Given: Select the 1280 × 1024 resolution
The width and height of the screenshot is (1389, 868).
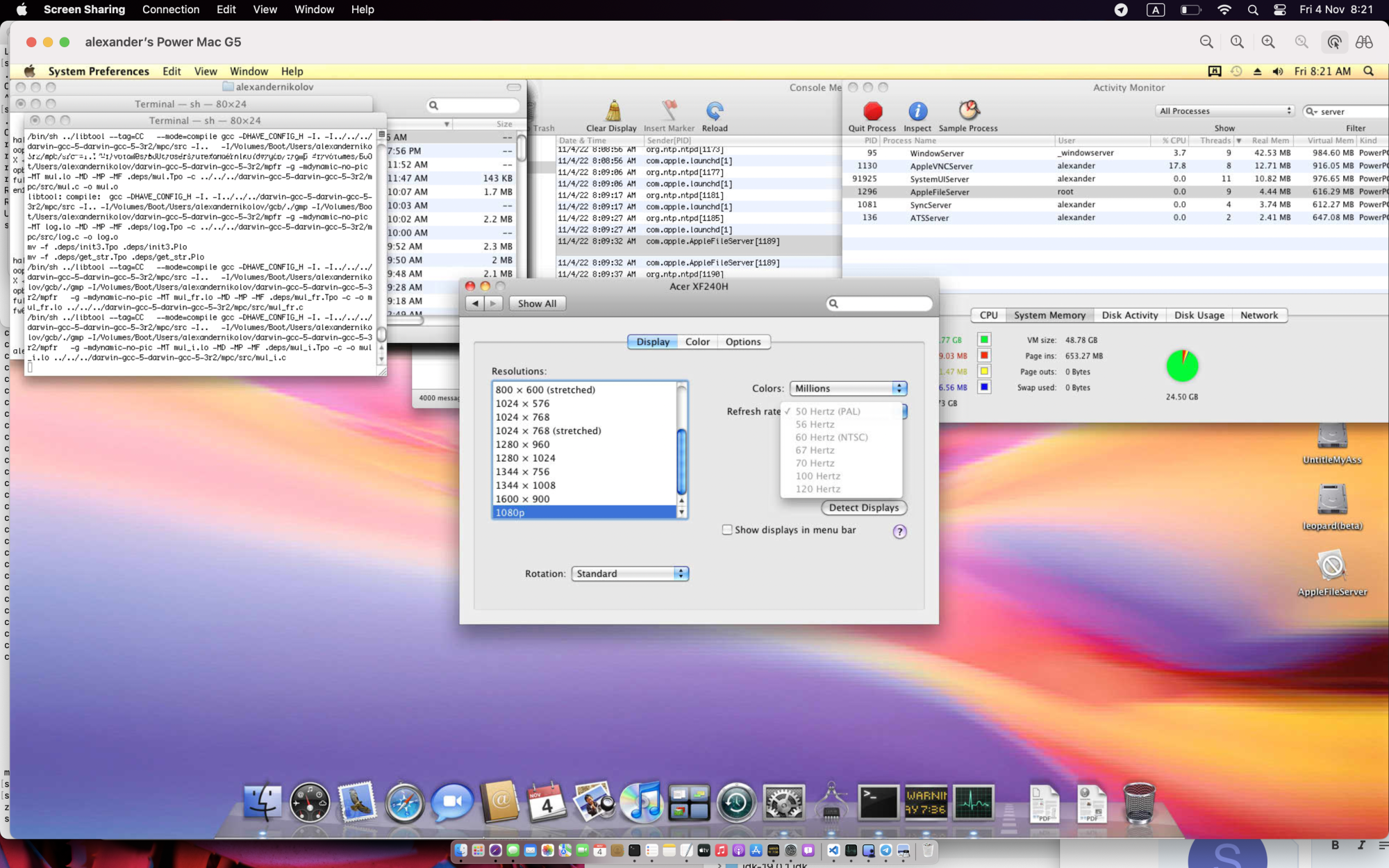Looking at the screenshot, I should (x=584, y=458).
